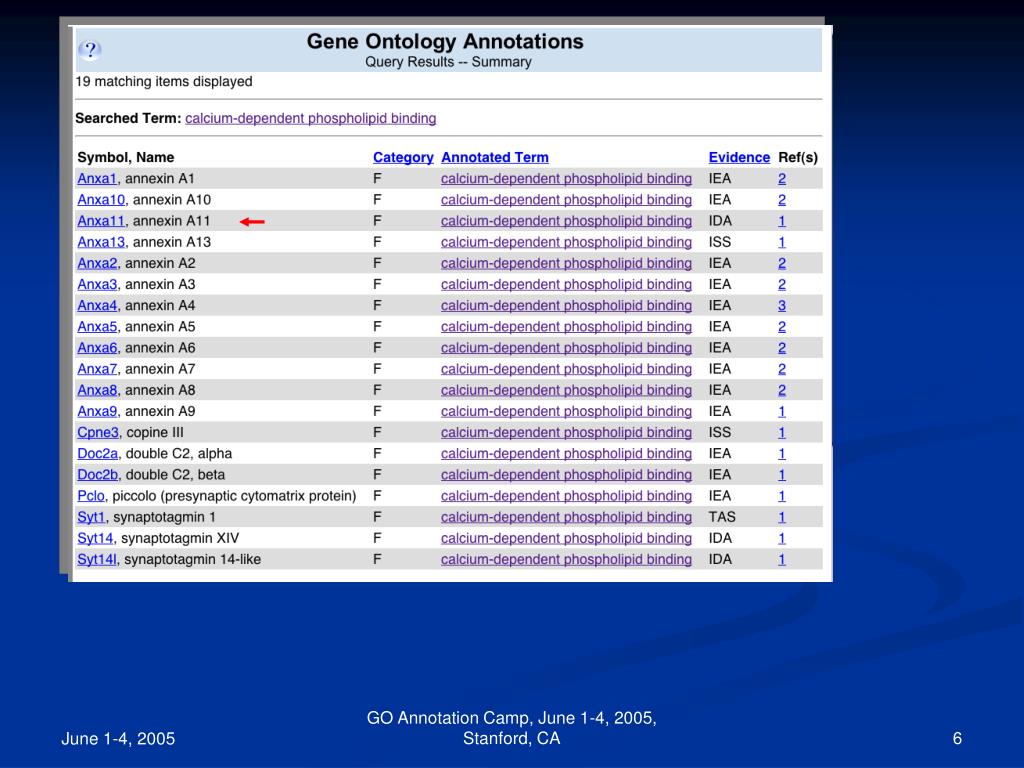Click the '19 matching items displayed' text
1024x768 pixels.
[x=164, y=82]
